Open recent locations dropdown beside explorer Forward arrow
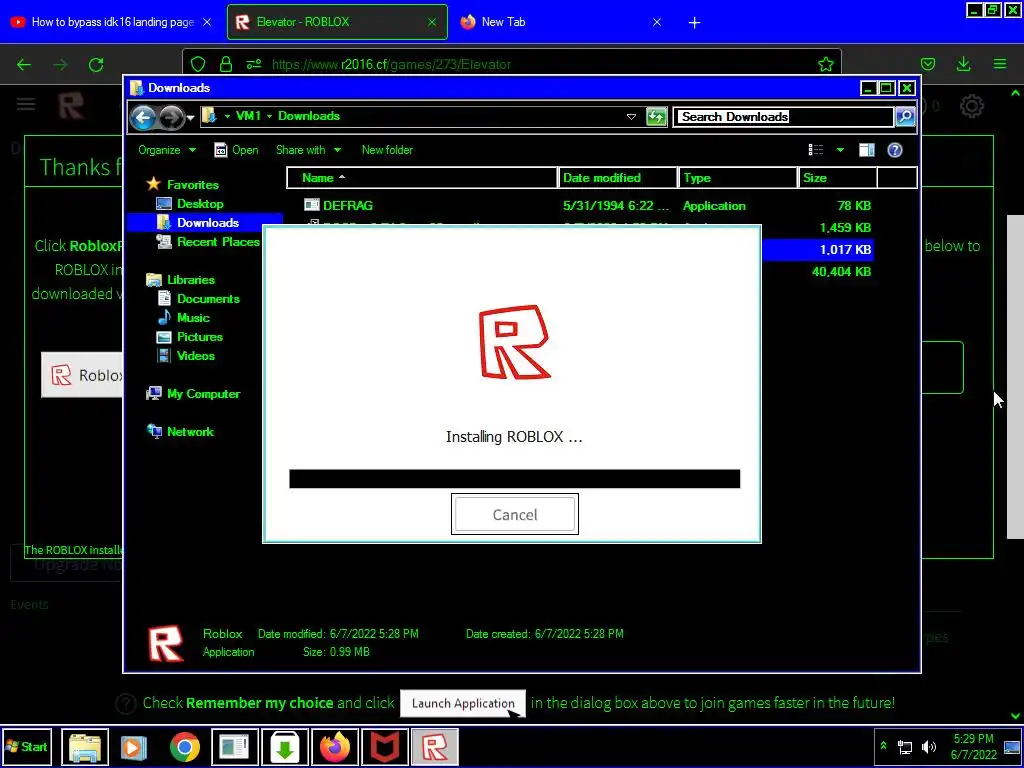The width and height of the screenshot is (1024, 768). [190, 118]
